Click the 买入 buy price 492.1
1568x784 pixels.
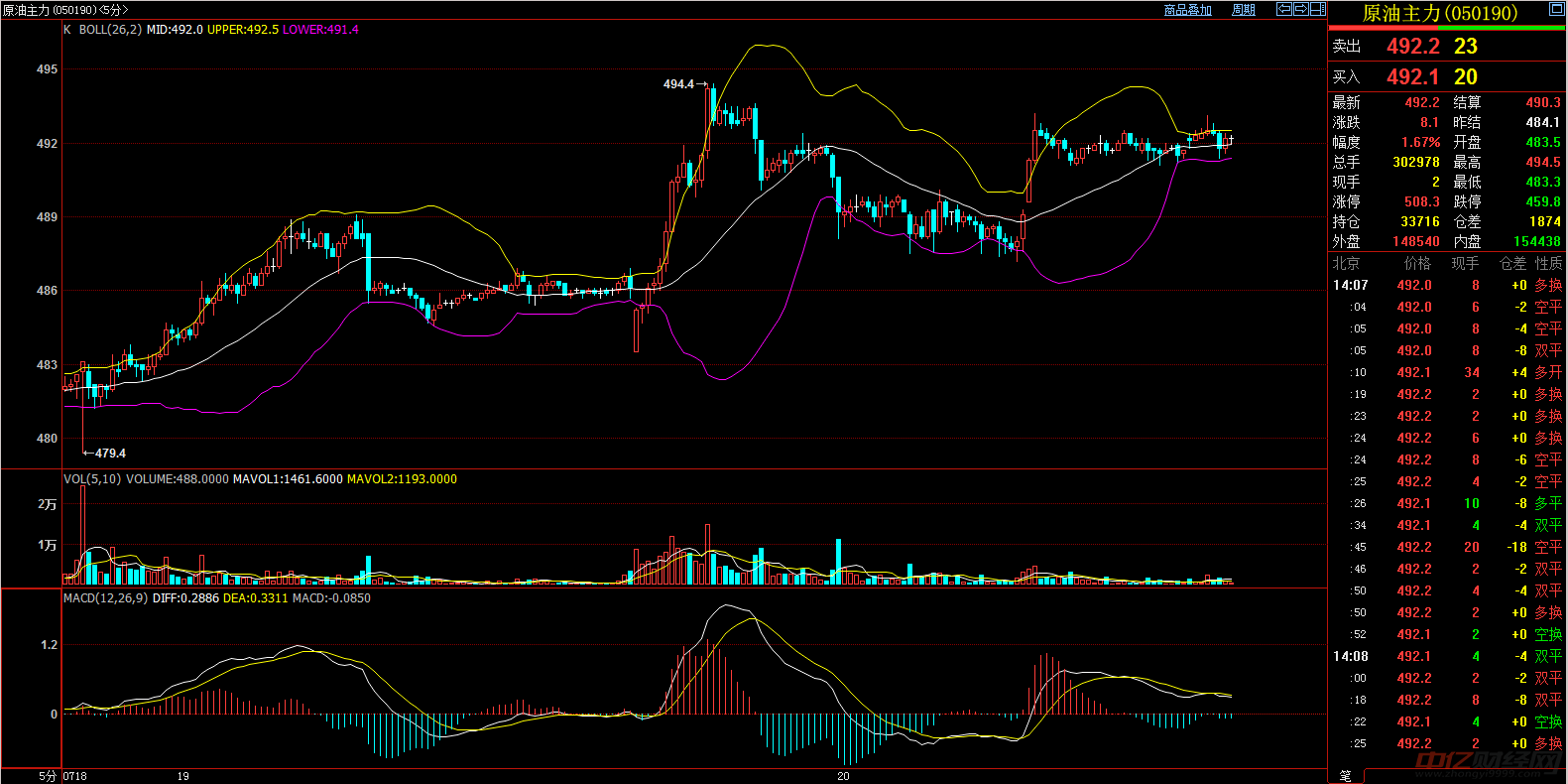tap(1412, 77)
